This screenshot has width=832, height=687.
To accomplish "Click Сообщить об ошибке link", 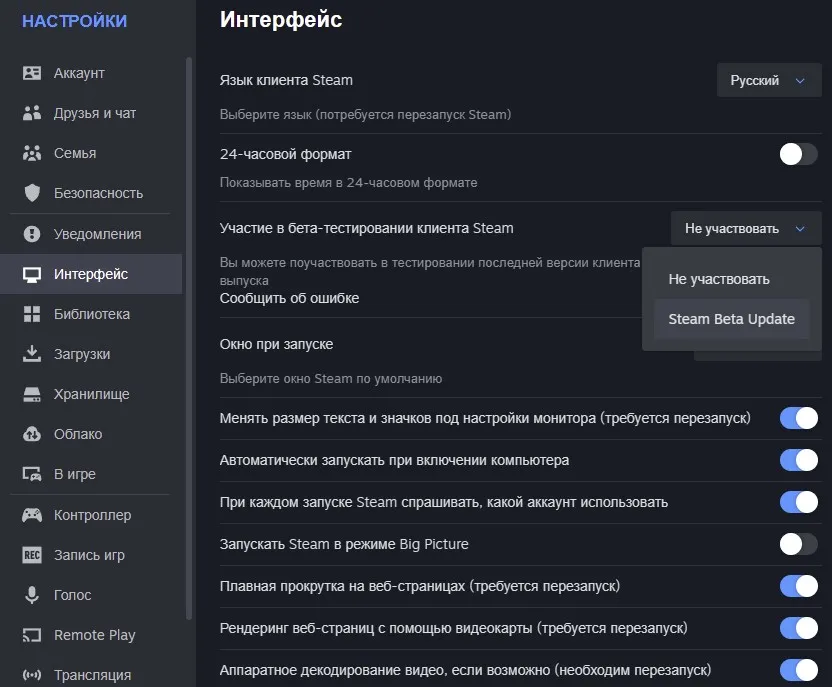I will 289,298.
